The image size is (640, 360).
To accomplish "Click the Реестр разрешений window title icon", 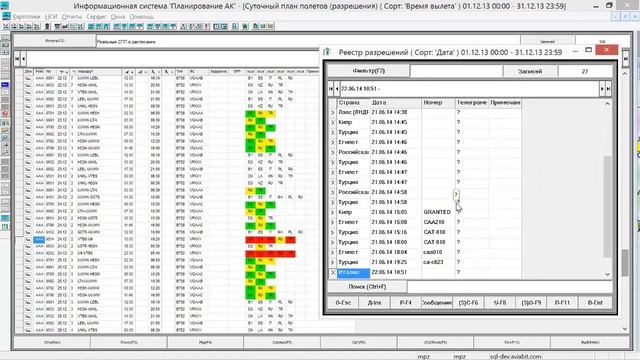I will (327, 52).
